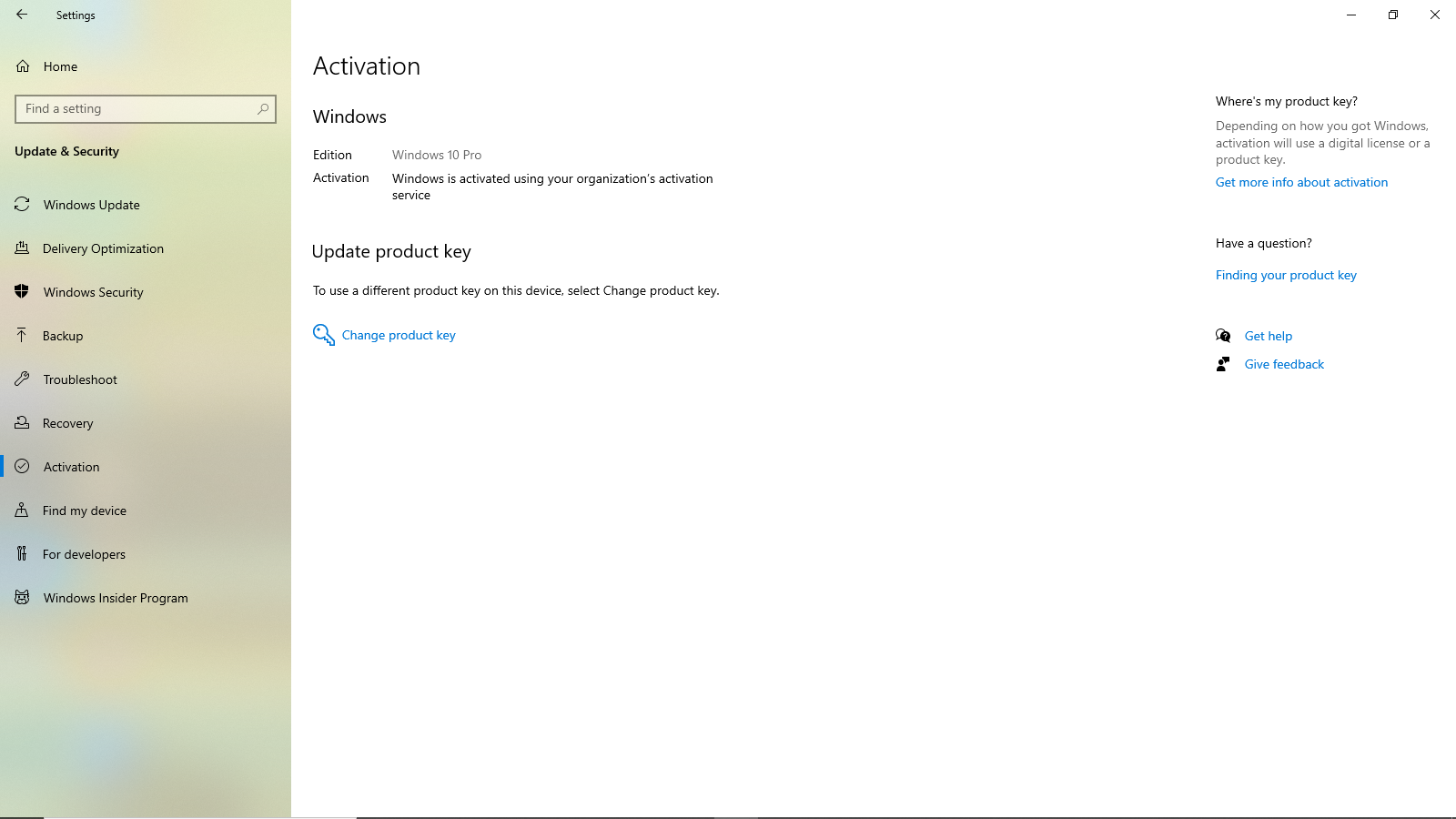1456x819 pixels.
Task: Click the Backup upward arrow icon
Action: 22,335
